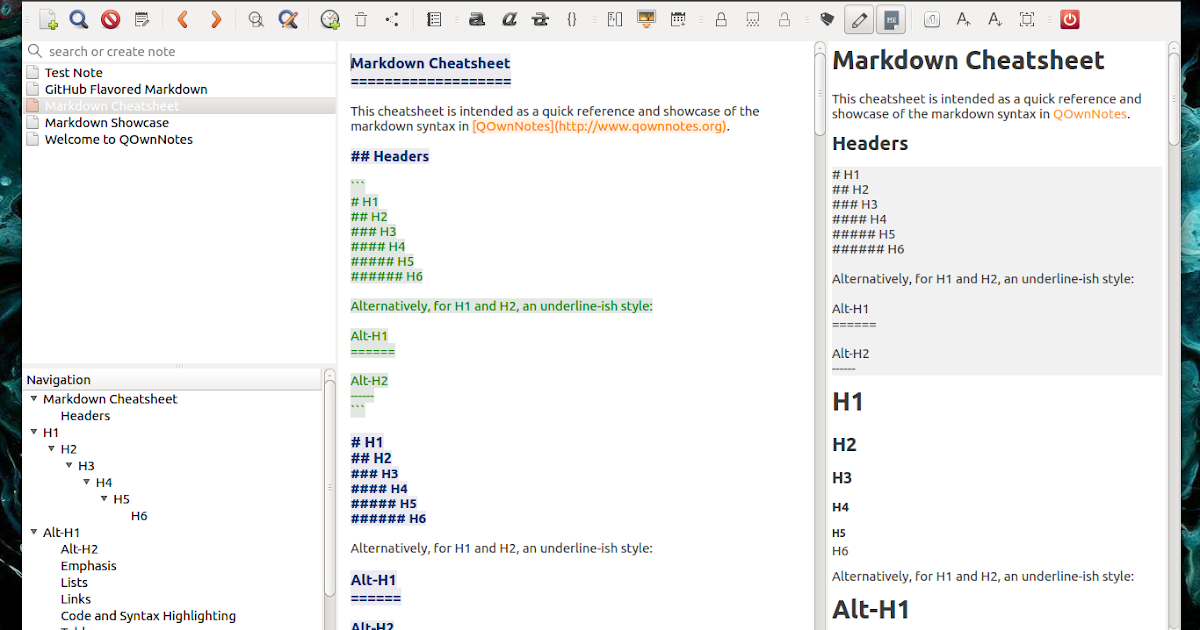Viewport: 1200px width, 630px height.
Task: Decrease the note text size
Action: click(994, 19)
